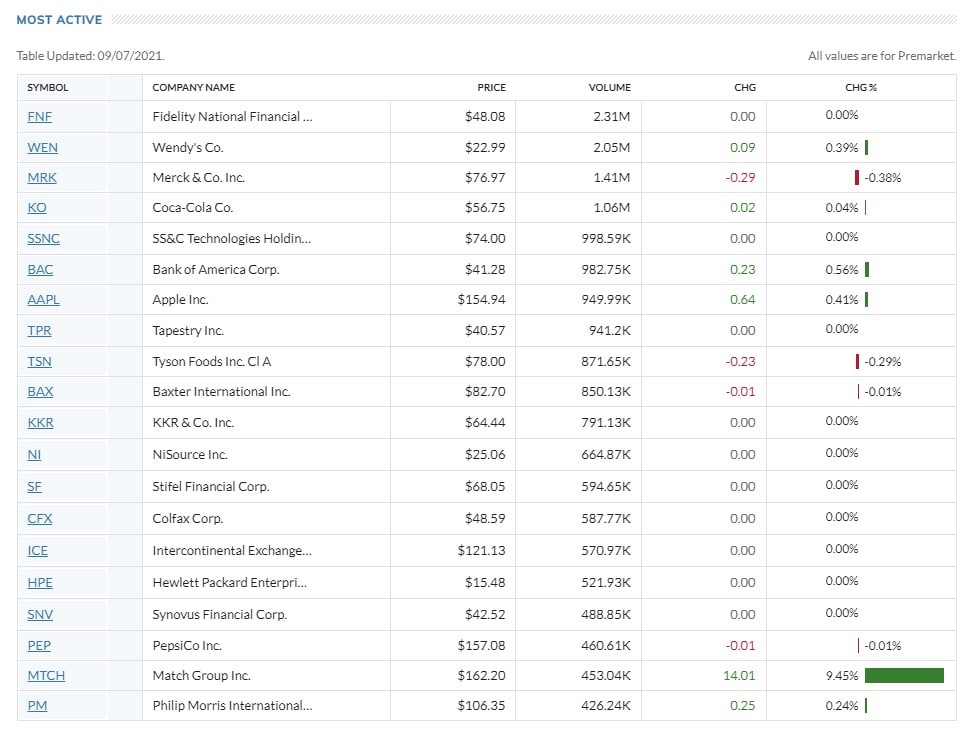Click the Fidelity National Financial company name
Screen dimensions: 972x733
coord(232,117)
